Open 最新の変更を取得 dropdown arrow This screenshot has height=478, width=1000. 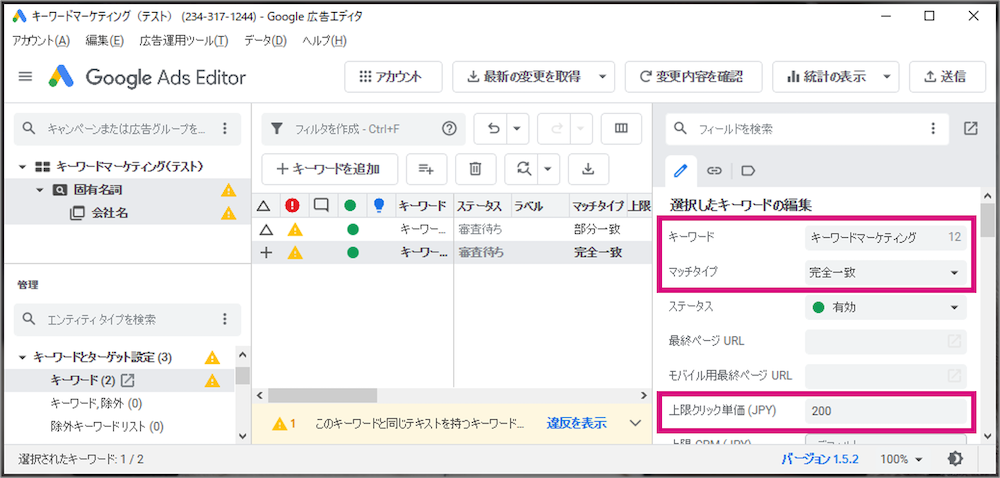pos(603,77)
